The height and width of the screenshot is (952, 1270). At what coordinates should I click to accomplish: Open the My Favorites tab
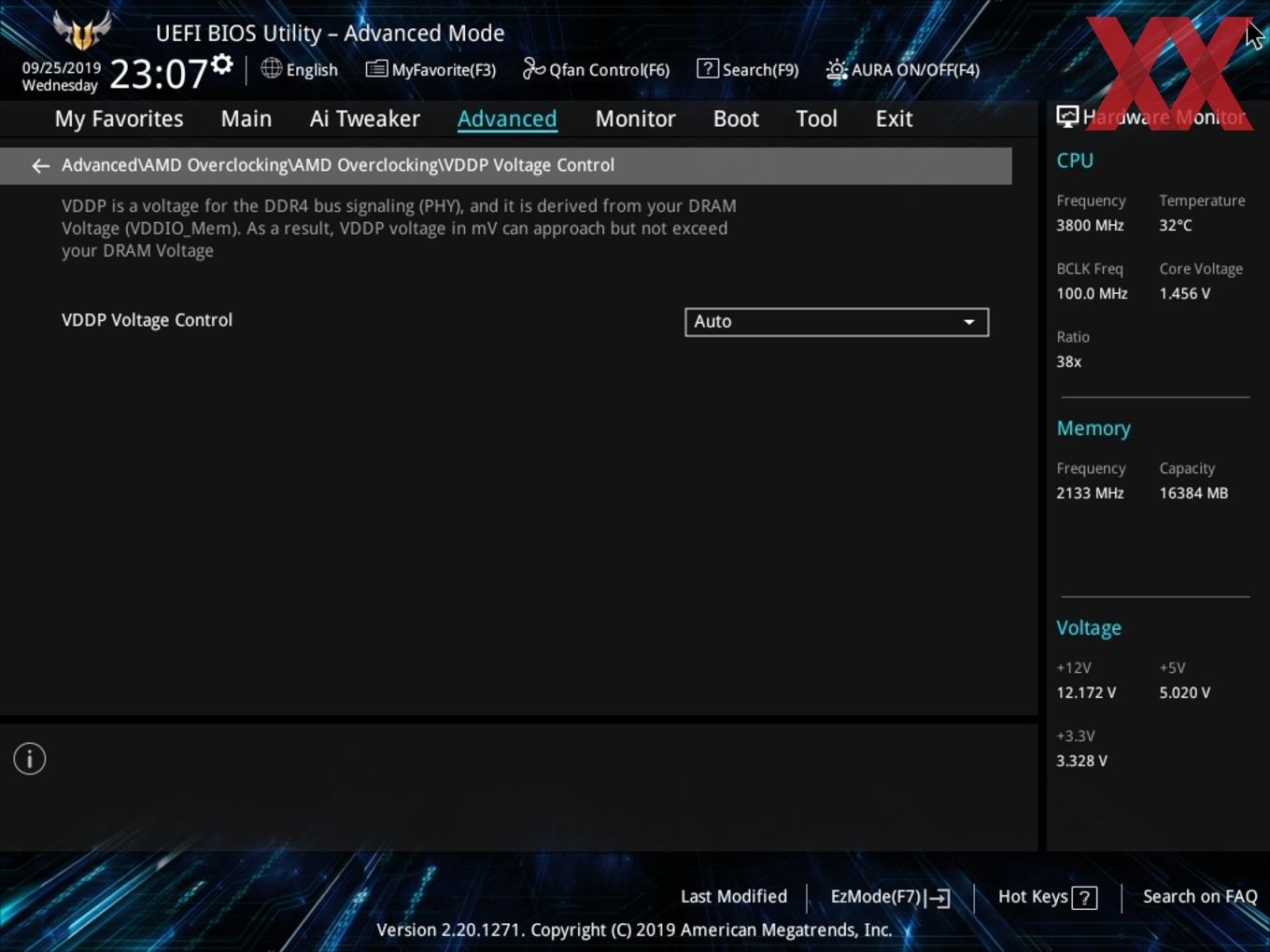pos(119,119)
